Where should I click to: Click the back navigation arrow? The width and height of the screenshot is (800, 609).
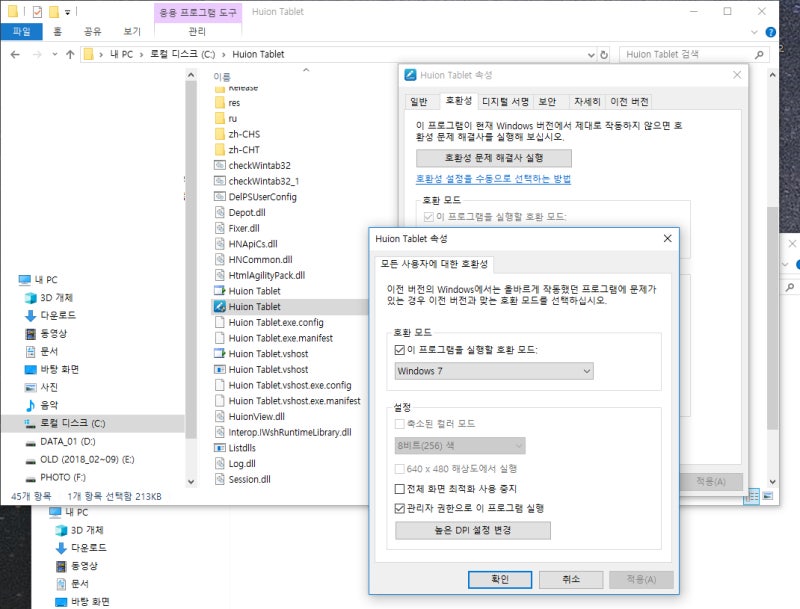(x=14, y=54)
